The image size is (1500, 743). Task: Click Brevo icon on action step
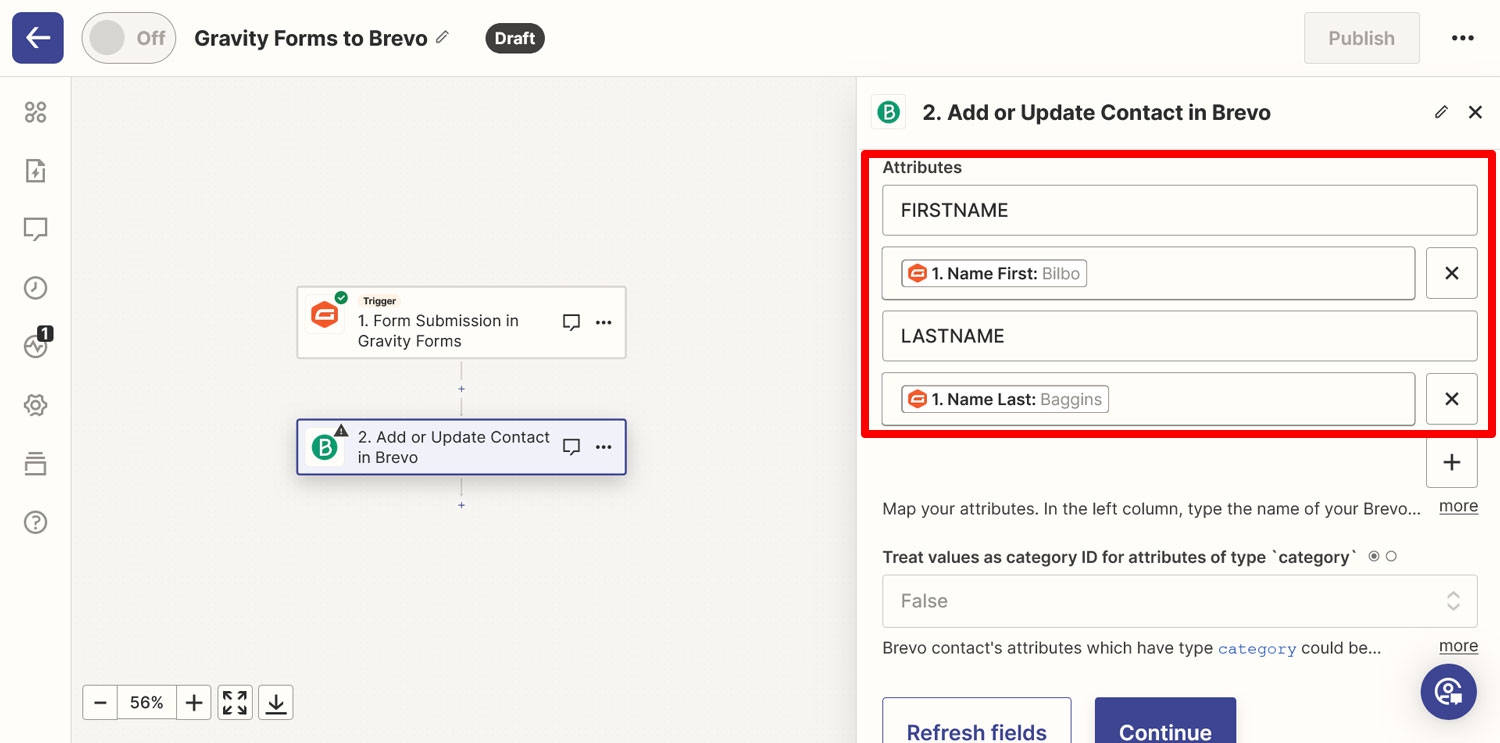[x=325, y=447]
